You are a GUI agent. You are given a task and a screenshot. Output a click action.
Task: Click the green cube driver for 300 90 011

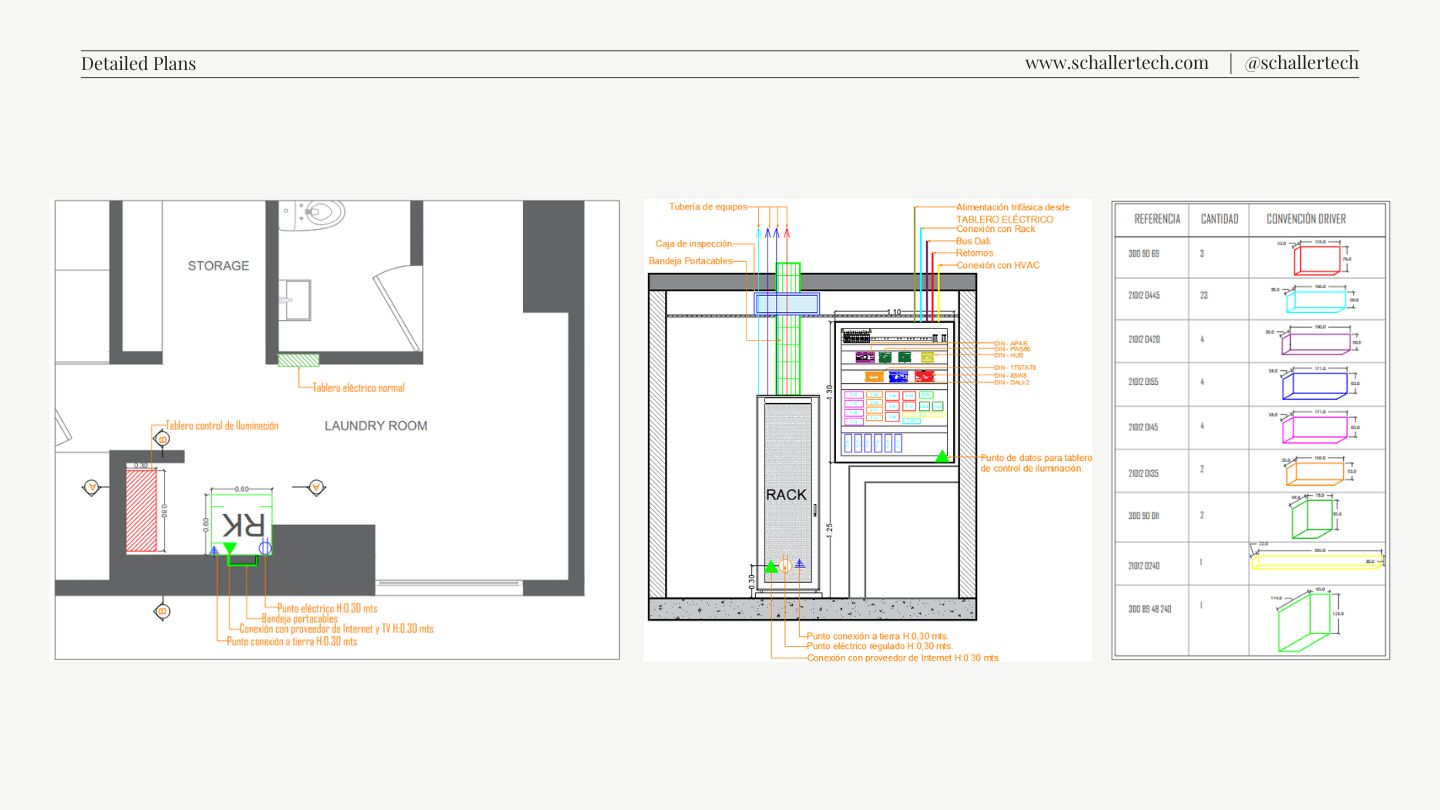pyautogui.click(x=1313, y=520)
